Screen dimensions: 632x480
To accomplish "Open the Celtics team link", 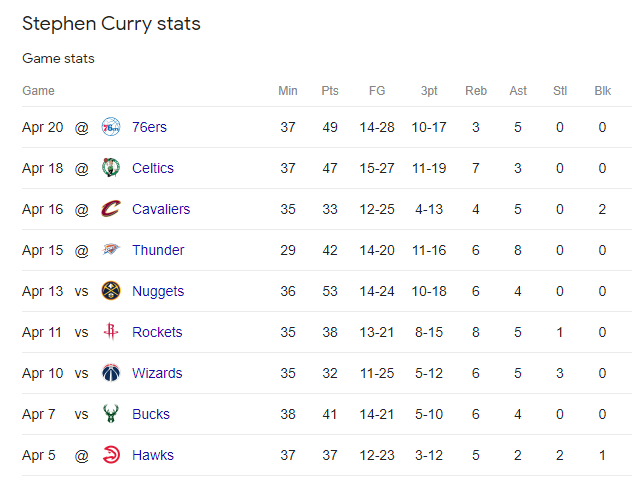I will [x=153, y=168].
